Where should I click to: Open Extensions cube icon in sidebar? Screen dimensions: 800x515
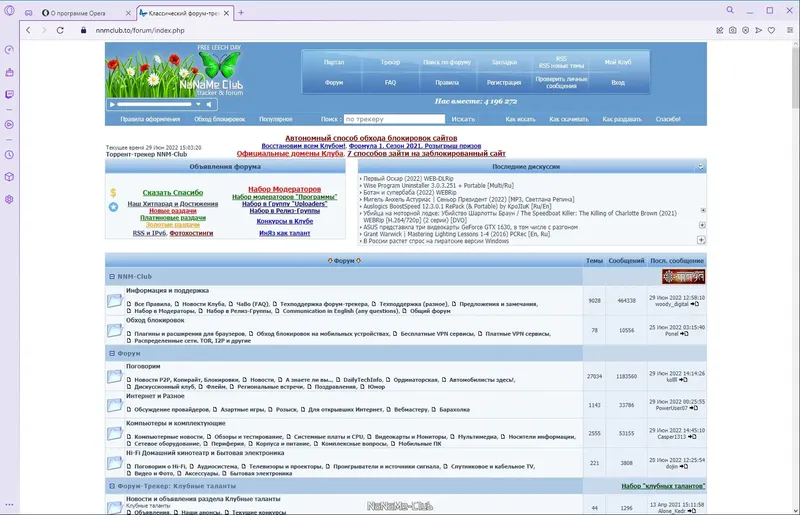[9, 177]
